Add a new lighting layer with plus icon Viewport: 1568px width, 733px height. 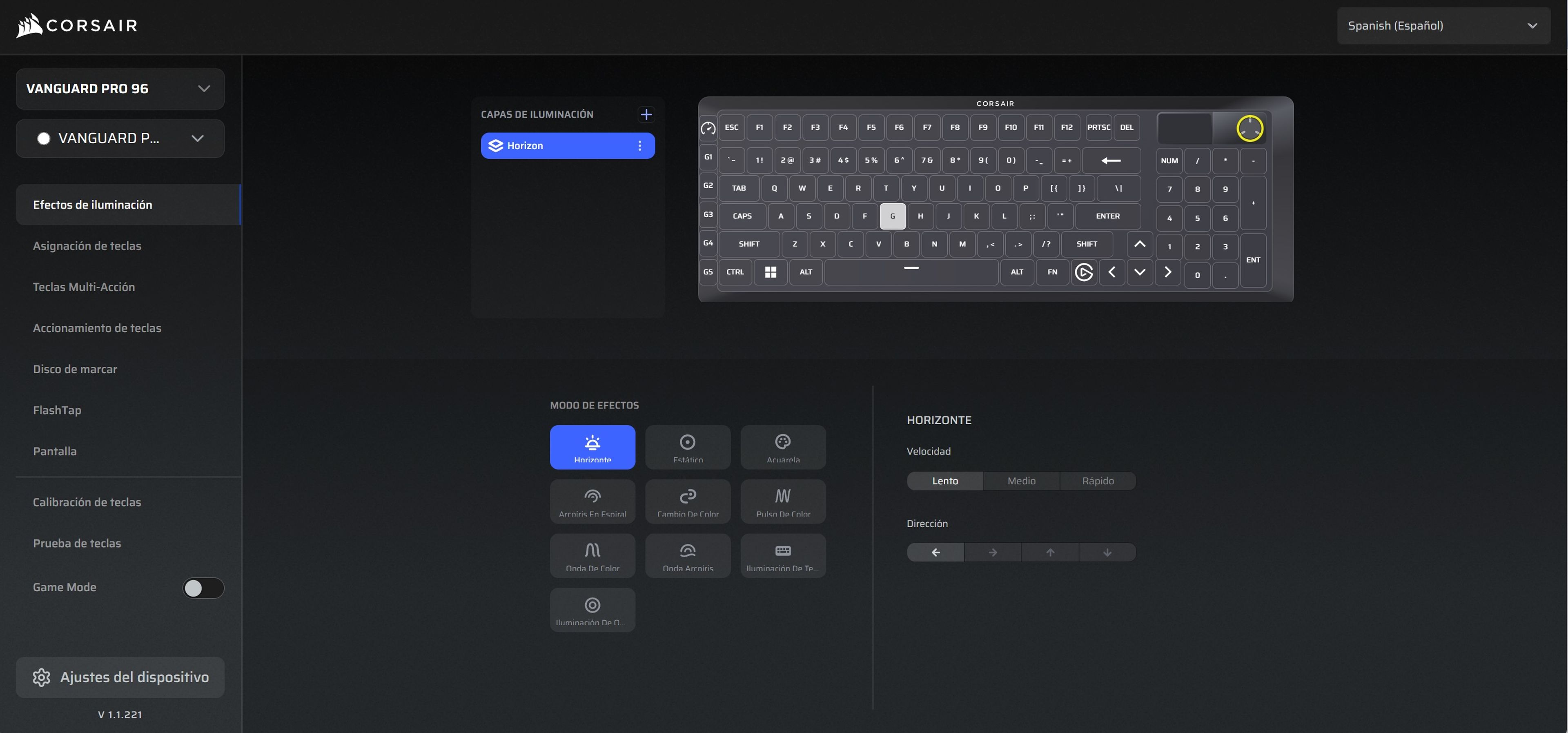[646, 114]
